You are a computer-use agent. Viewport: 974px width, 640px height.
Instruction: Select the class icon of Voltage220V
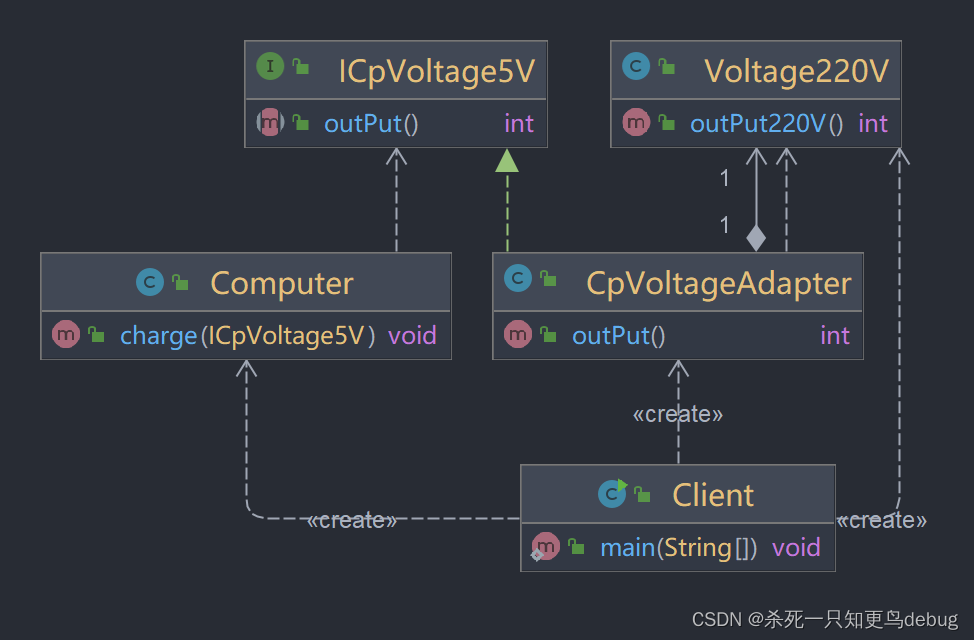[x=636, y=66]
